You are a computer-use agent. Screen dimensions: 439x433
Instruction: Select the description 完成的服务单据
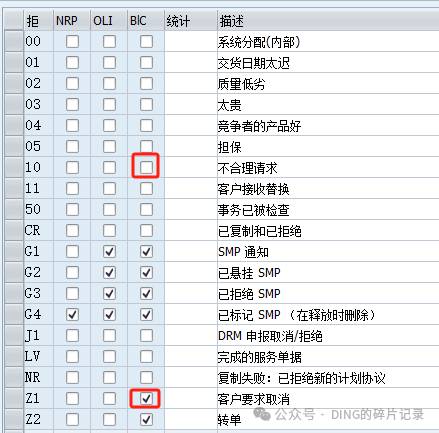pyautogui.click(x=259, y=357)
